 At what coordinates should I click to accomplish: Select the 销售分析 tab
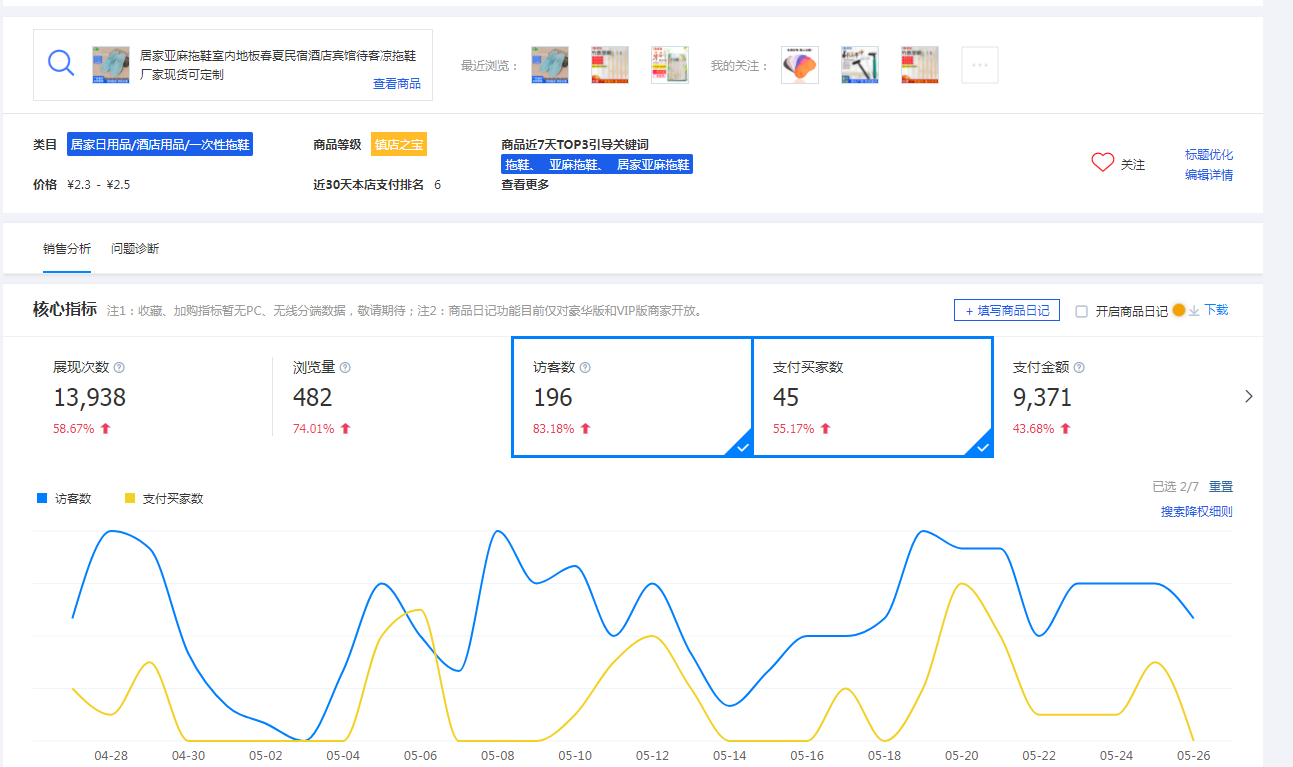pos(67,249)
